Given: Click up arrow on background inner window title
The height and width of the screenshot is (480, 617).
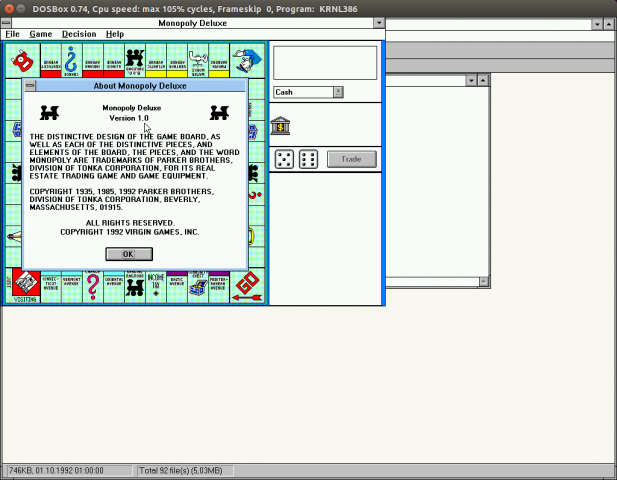Looking at the screenshot, I should point(483,81).
